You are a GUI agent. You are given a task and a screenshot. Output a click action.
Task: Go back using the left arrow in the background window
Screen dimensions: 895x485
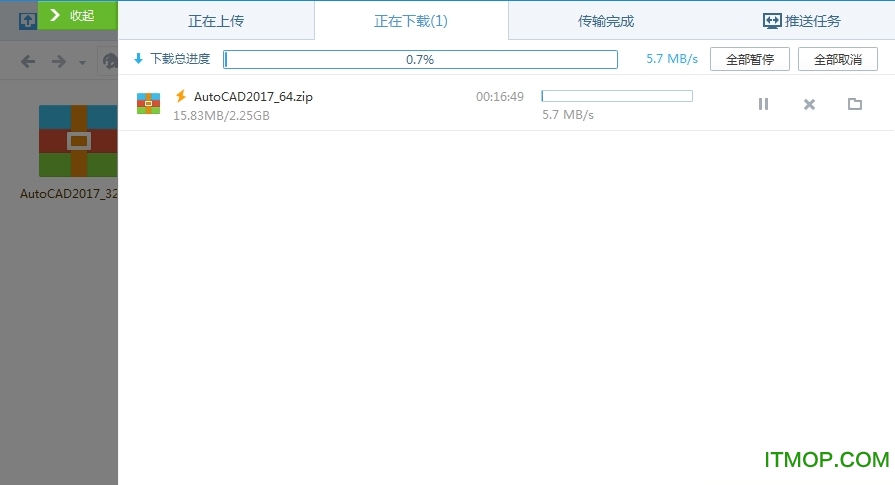coord(28,61)
